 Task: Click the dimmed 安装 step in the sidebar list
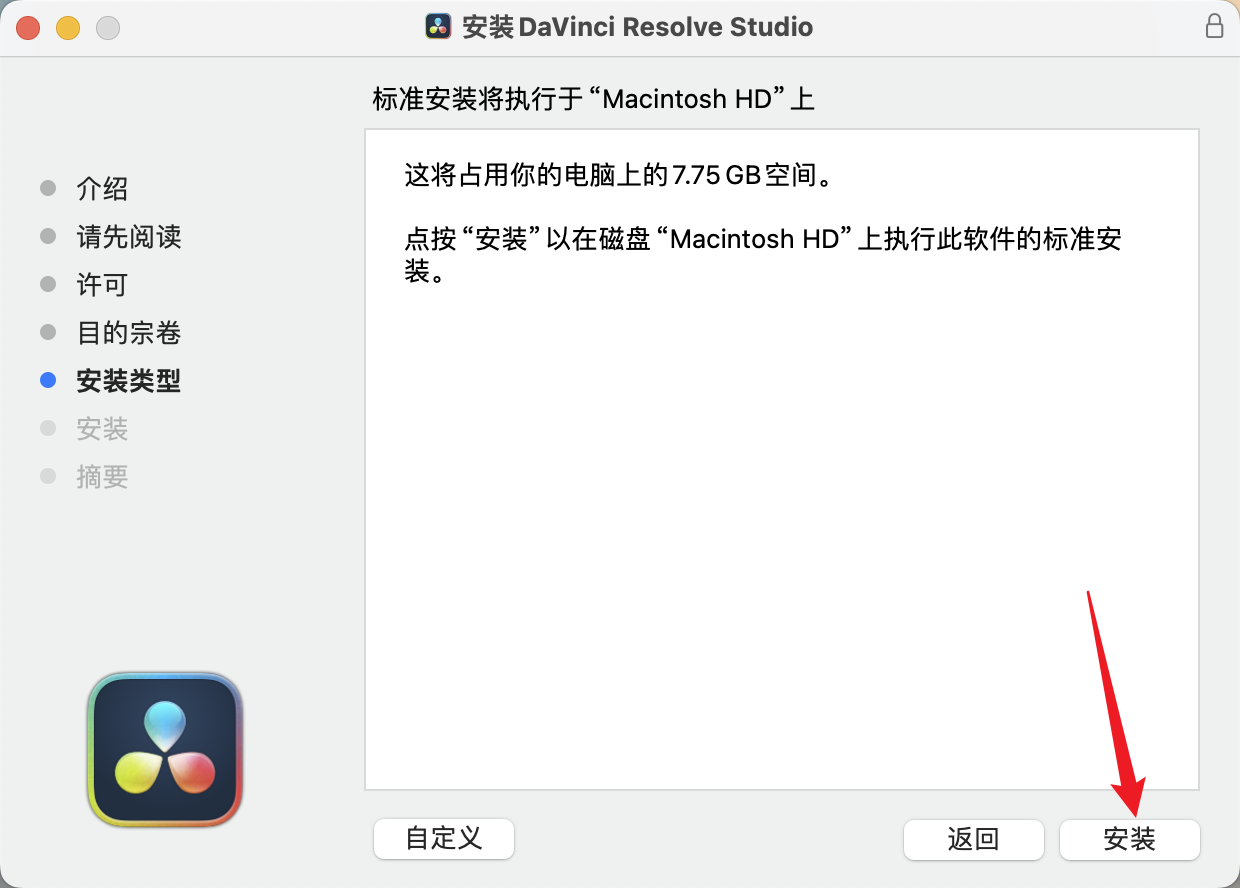point(102,429)
